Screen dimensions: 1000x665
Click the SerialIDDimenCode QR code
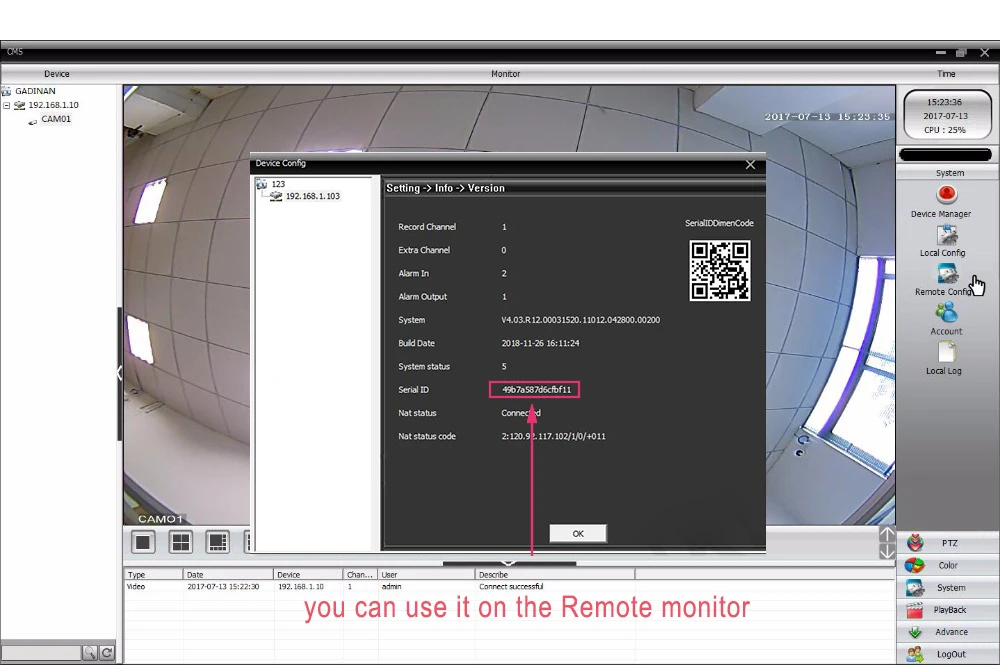pos(719,270)
